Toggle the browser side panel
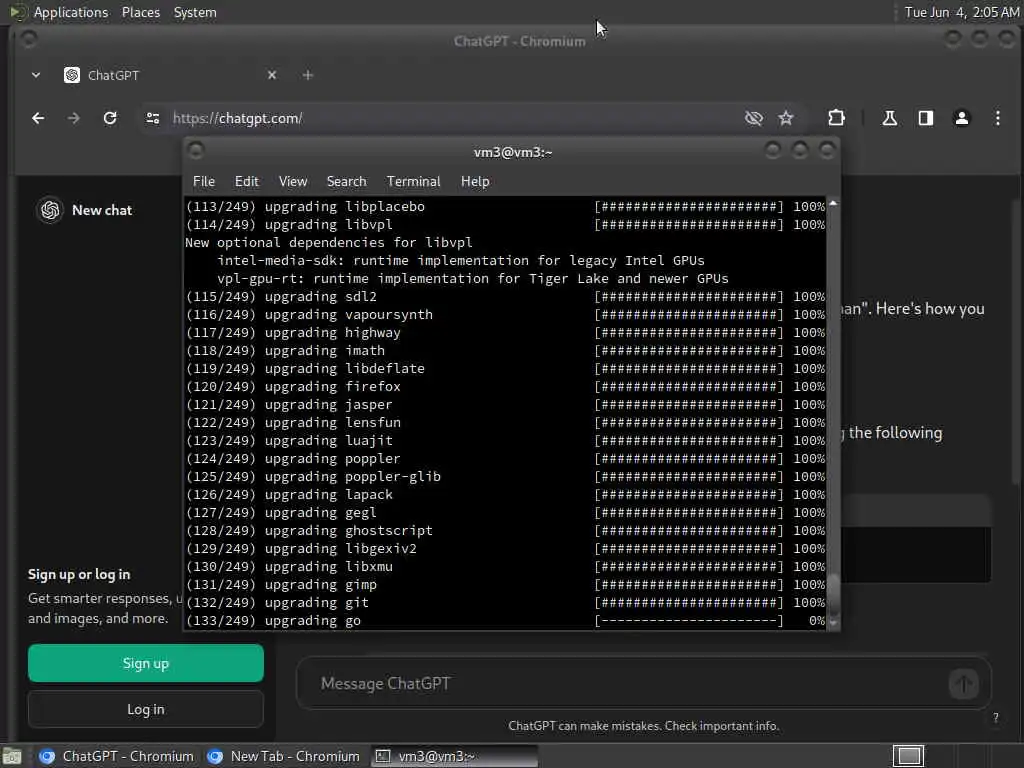1024x768 pixels. [925, 118]
